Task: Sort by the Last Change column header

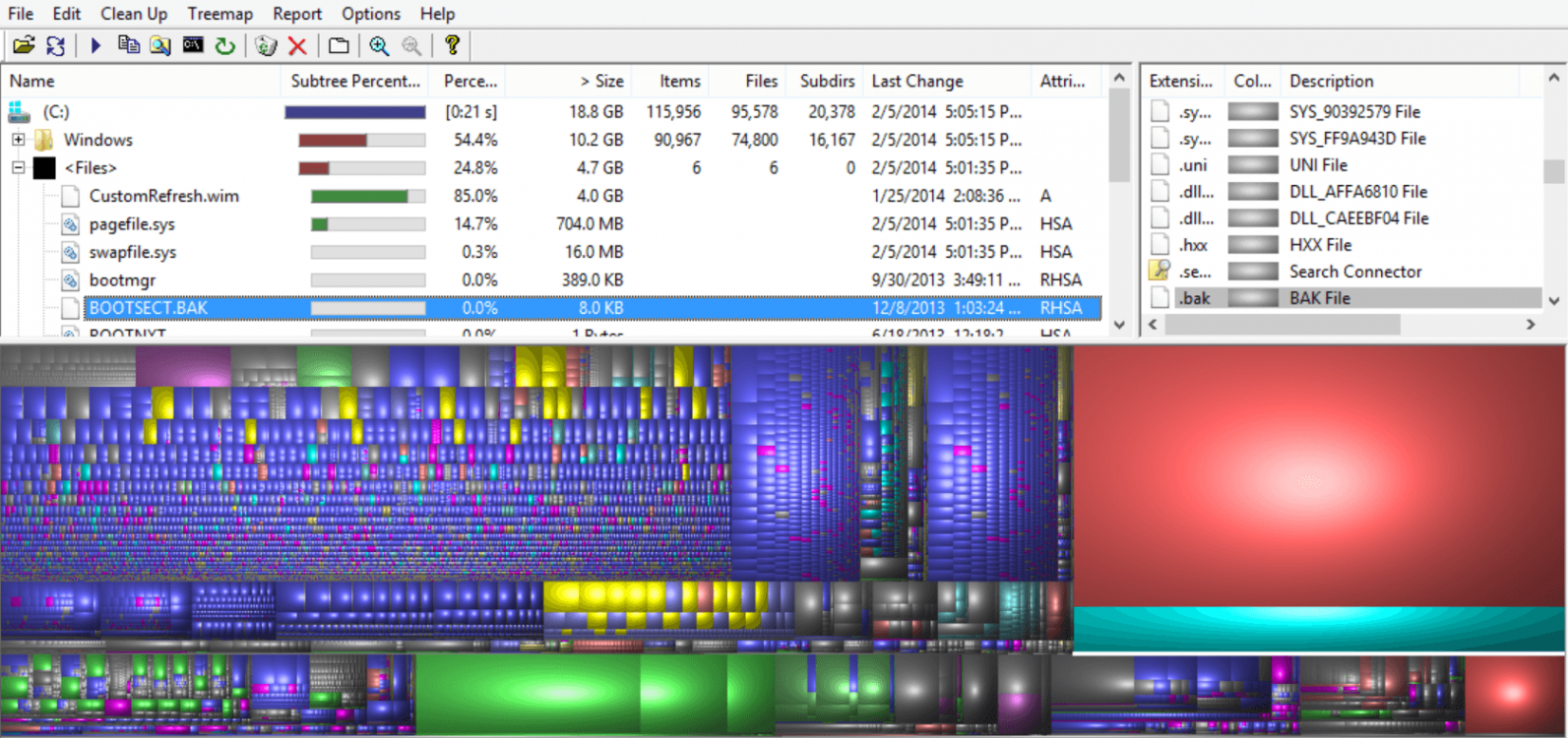Action: click(x=946, y=81)
